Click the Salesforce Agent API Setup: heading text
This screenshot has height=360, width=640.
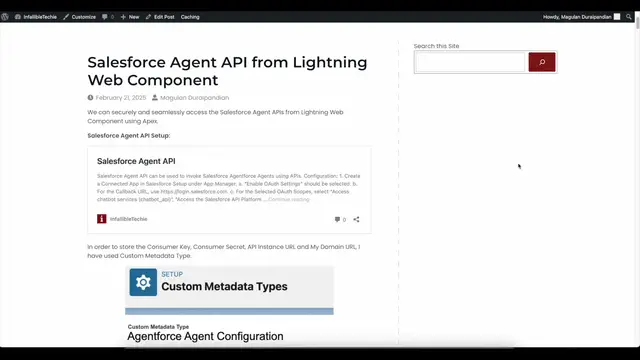click(129, 136)
